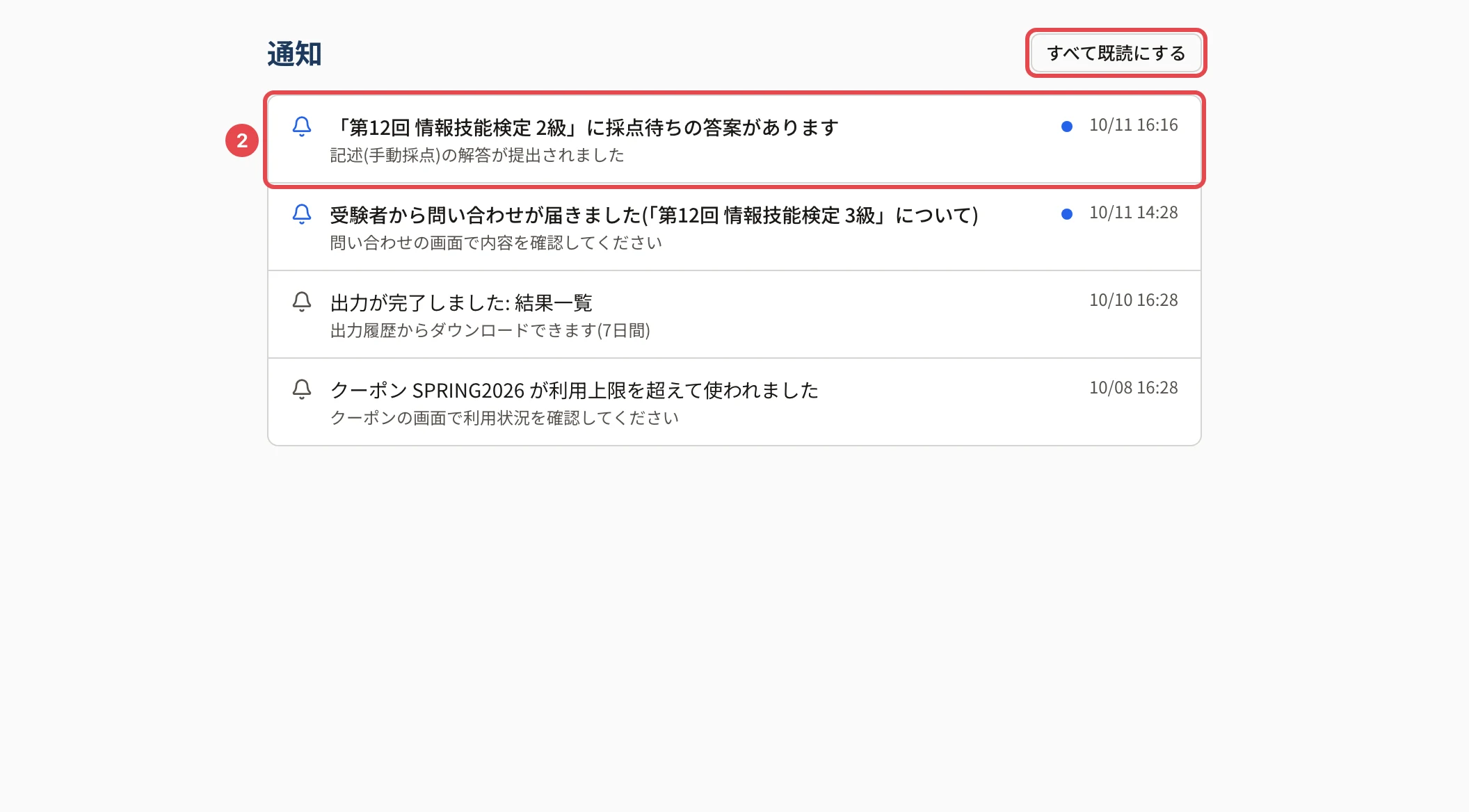Click timestamp 10/08 16:28
The width and height of the screenshot is (1469, 812).
pos(1133,388)
